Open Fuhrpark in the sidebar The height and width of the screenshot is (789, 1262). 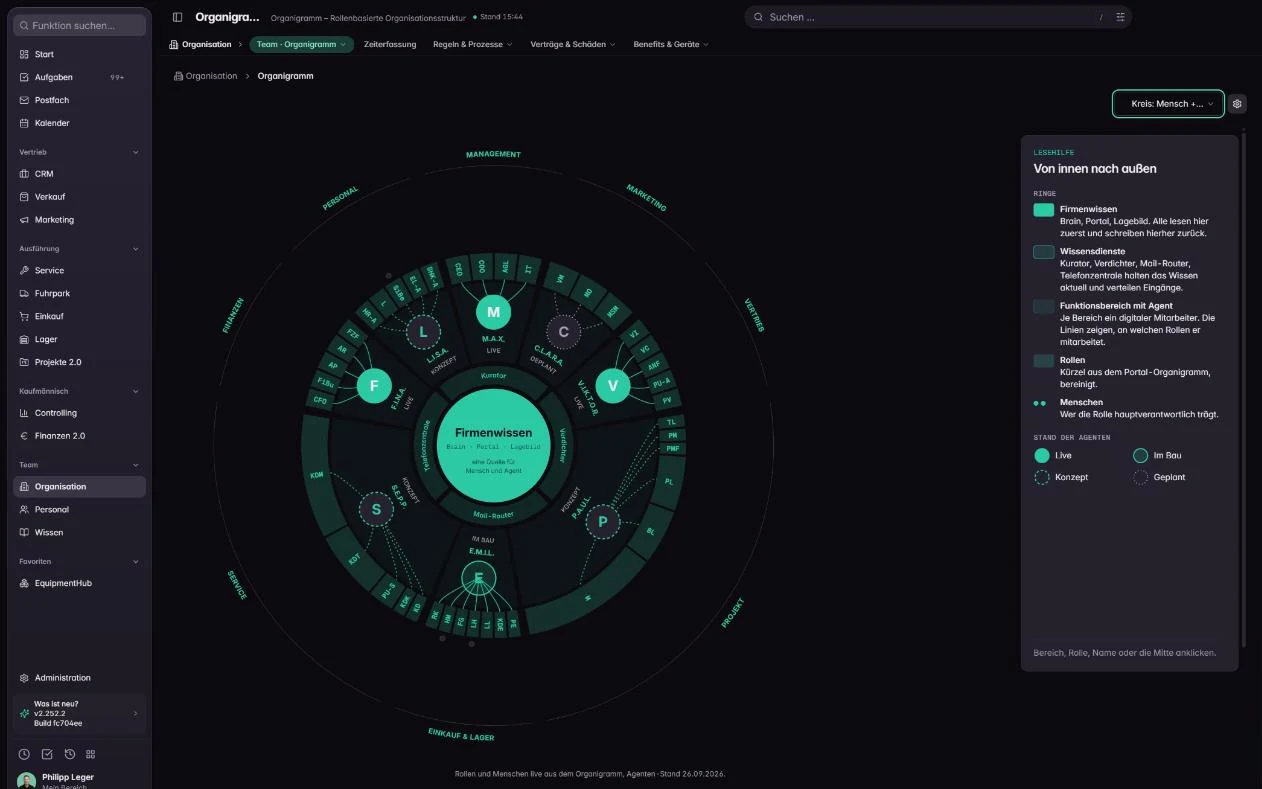pyautogui.click(x=79, y=294)
